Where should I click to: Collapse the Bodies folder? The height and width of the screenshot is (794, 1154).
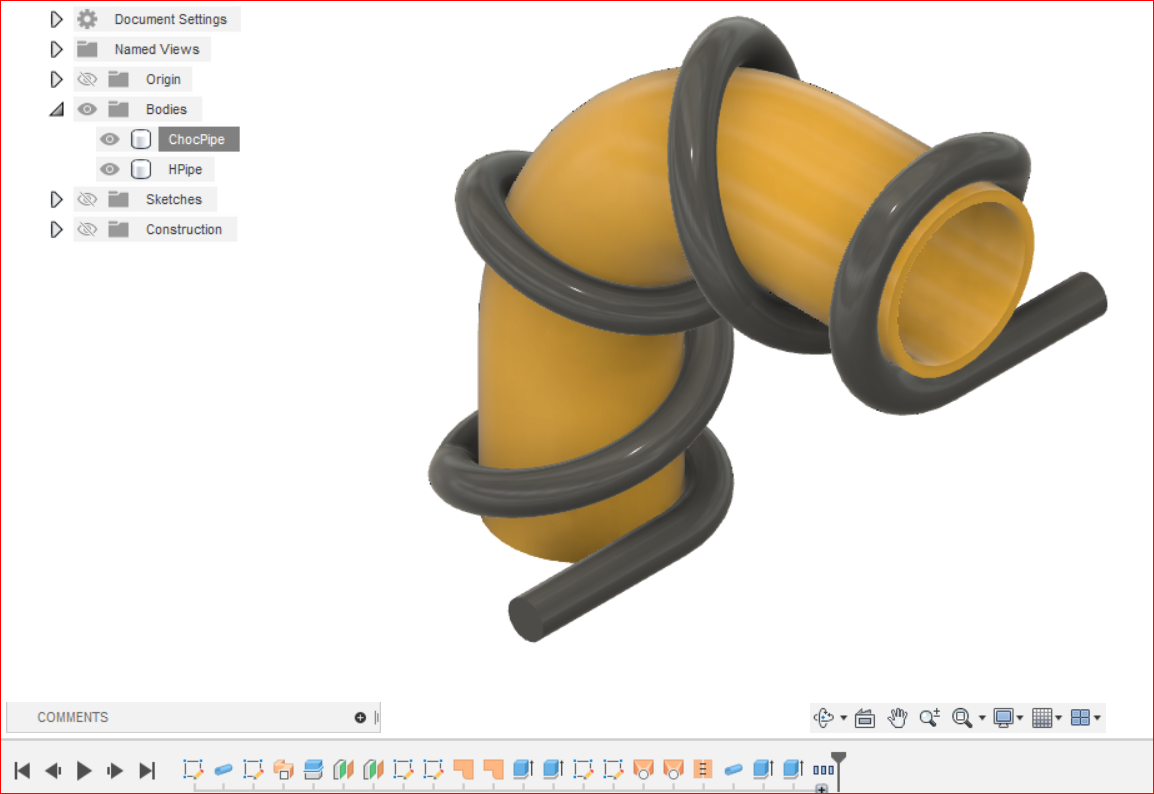pos(57,110)
